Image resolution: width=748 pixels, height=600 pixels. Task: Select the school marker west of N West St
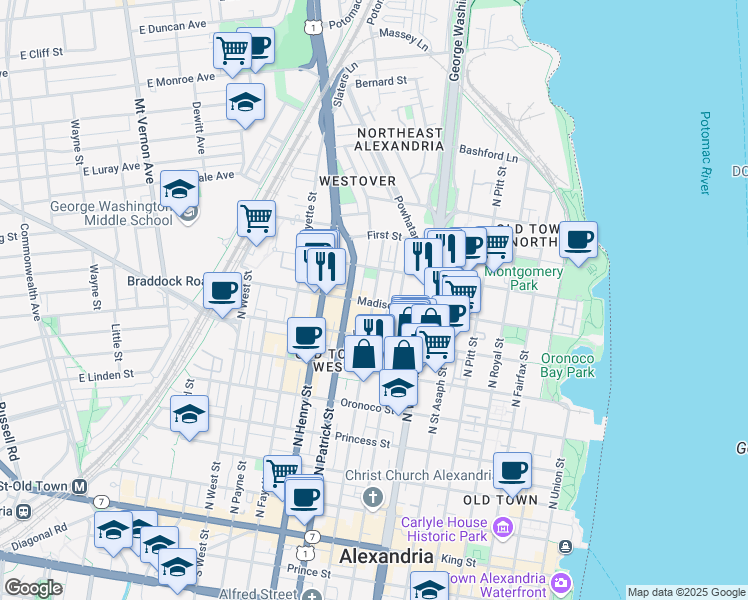coord(190,414)
